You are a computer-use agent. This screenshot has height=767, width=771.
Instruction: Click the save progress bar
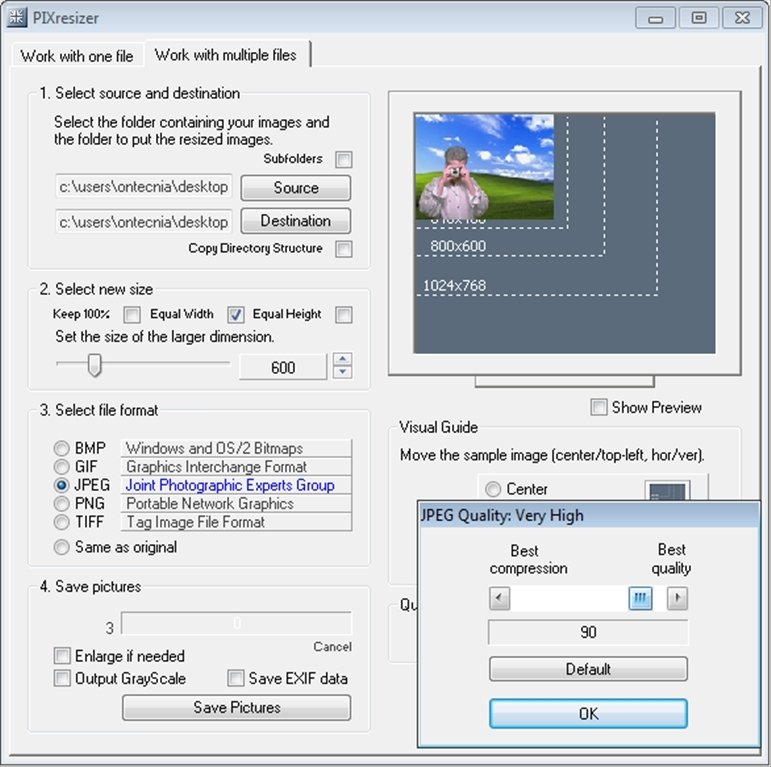point(237,623)
